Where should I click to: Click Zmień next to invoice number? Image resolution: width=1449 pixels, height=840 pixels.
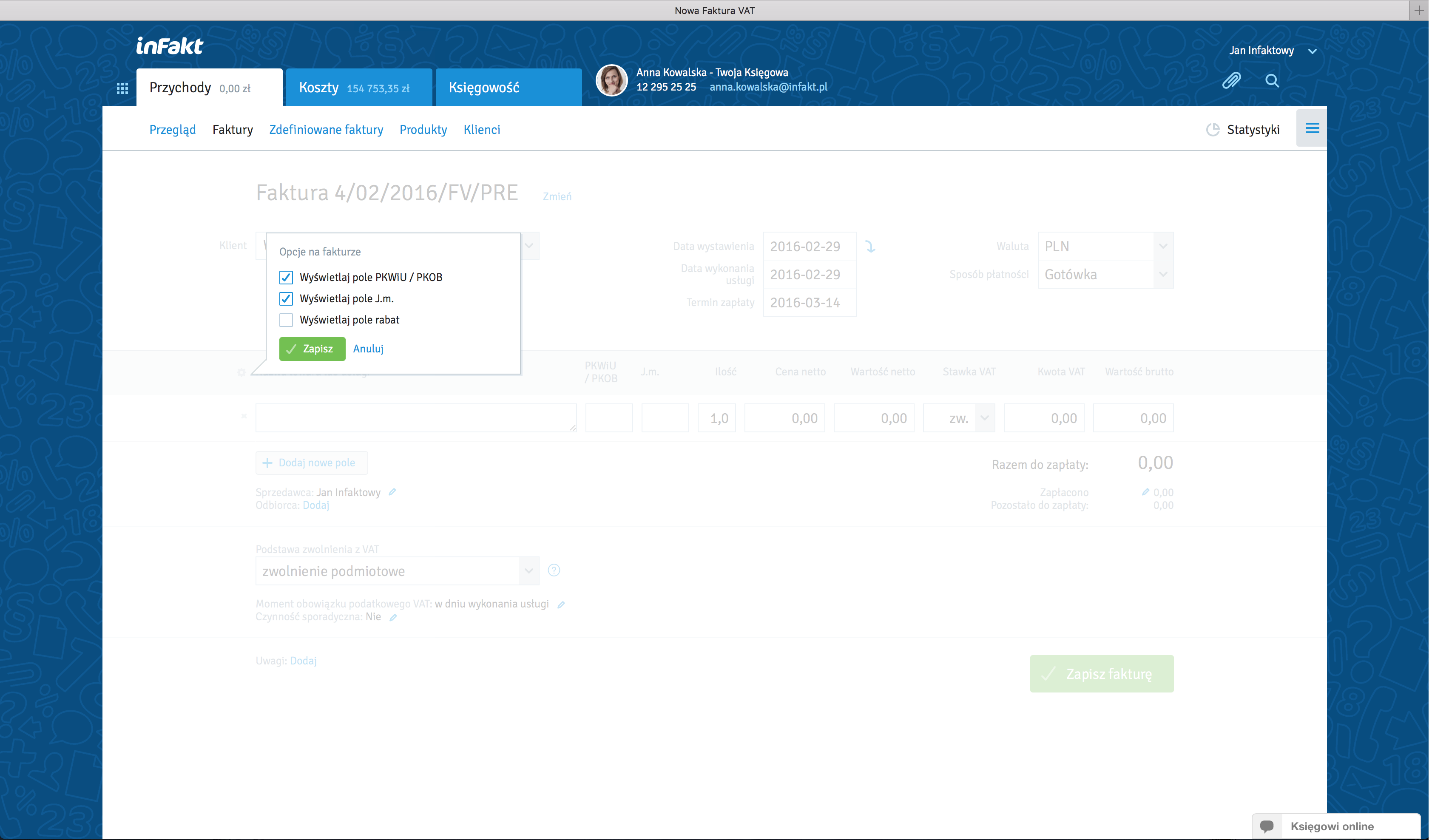pos(557,197)
